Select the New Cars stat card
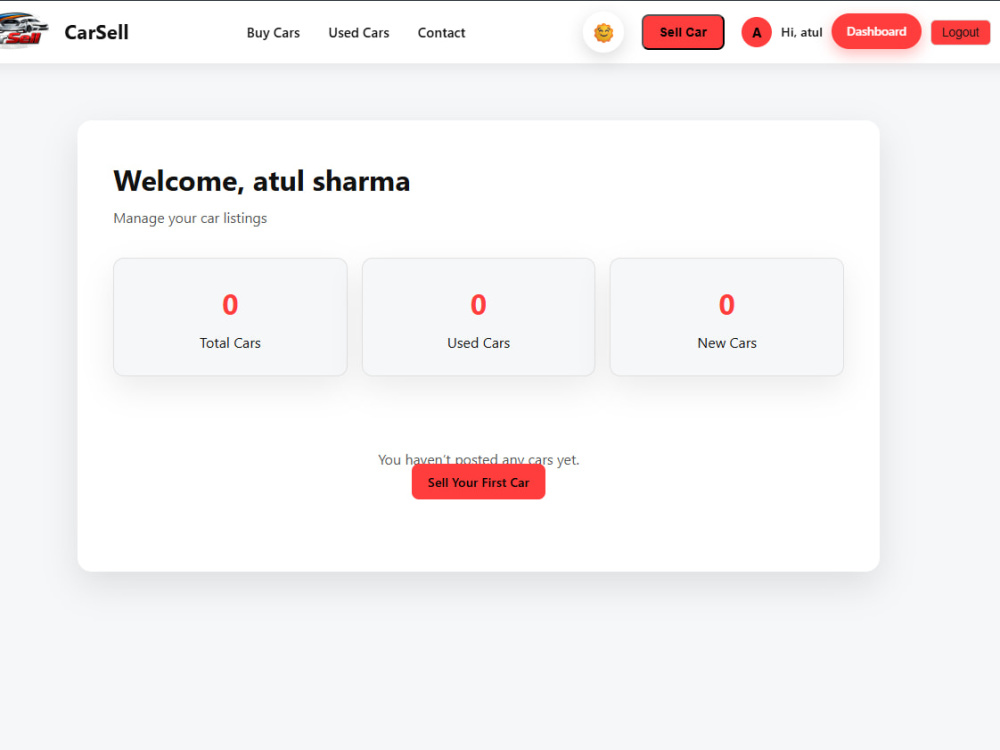 [726, 317]
